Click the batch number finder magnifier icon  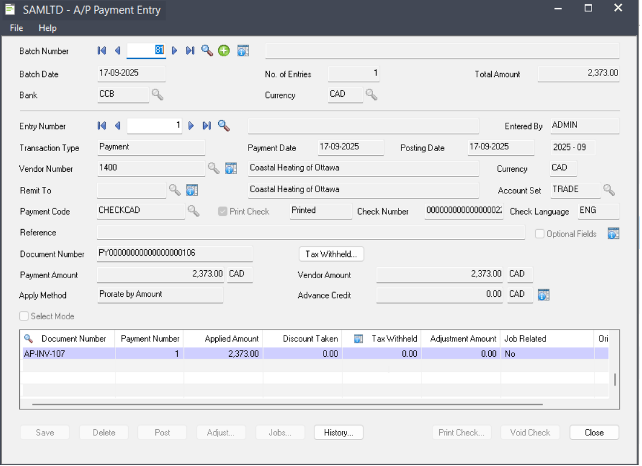207,50
